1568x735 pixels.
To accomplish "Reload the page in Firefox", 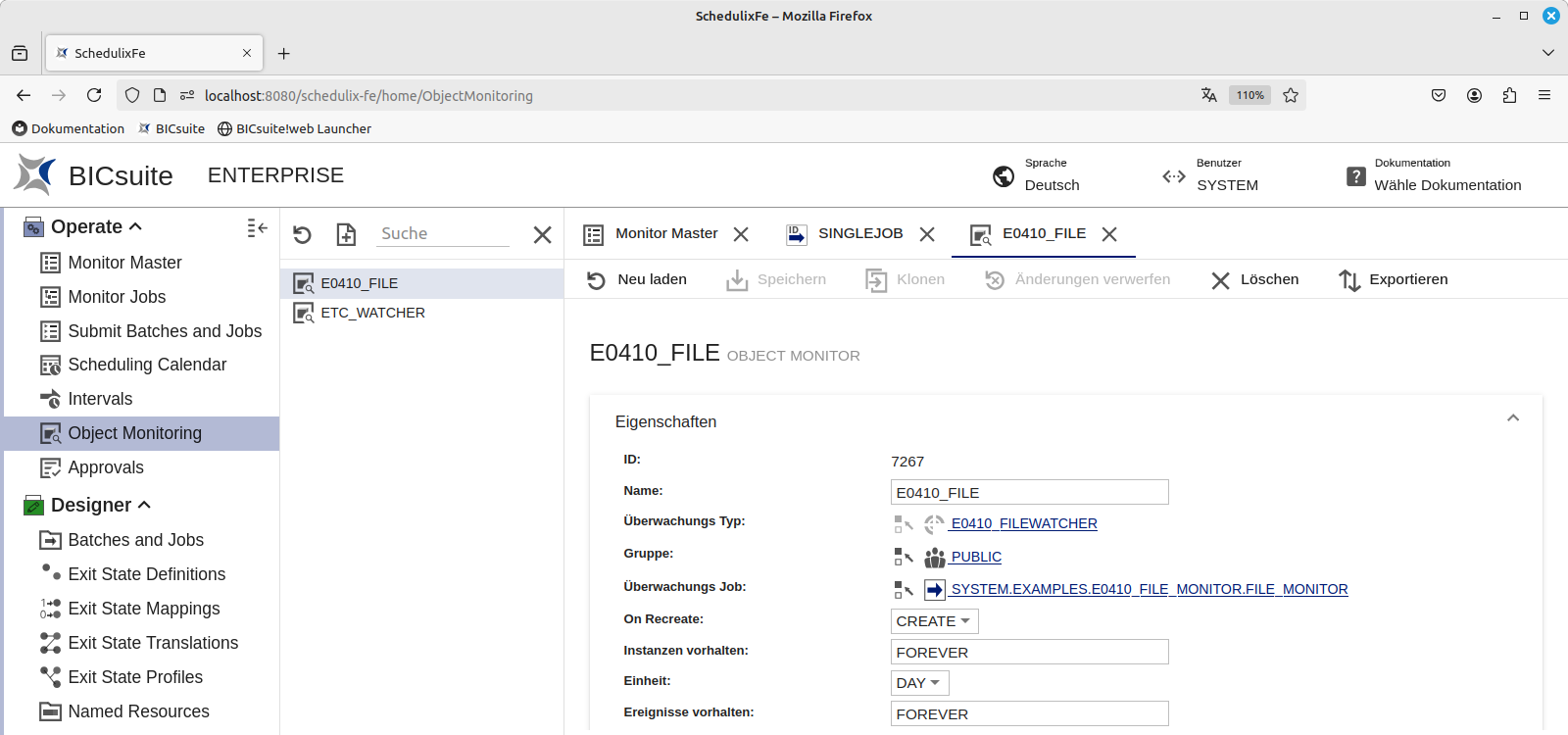I will pyautogui.click(x=94, y=95).
